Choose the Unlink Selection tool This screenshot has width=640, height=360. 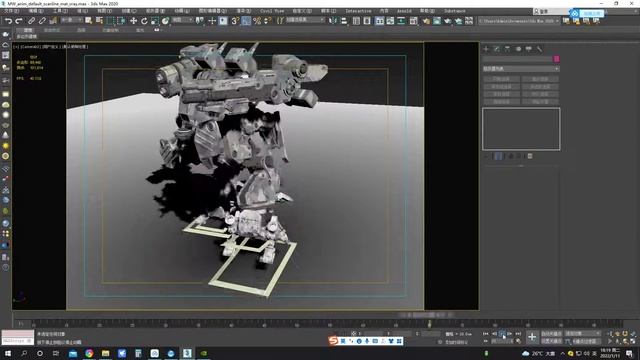[42, 21]
